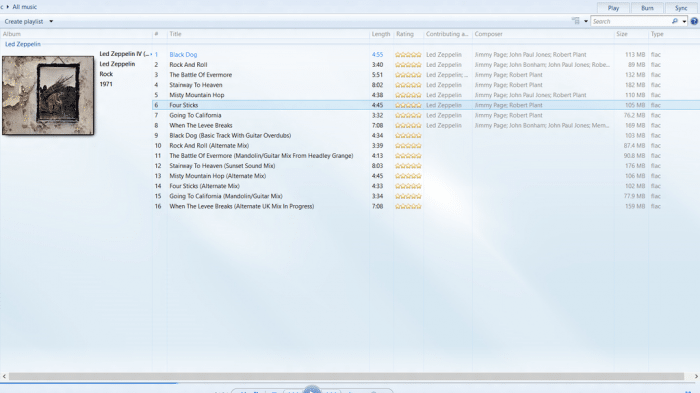Sort by the Title column header
This screenshot has height=393, width=700.
[x=175, y=34]
